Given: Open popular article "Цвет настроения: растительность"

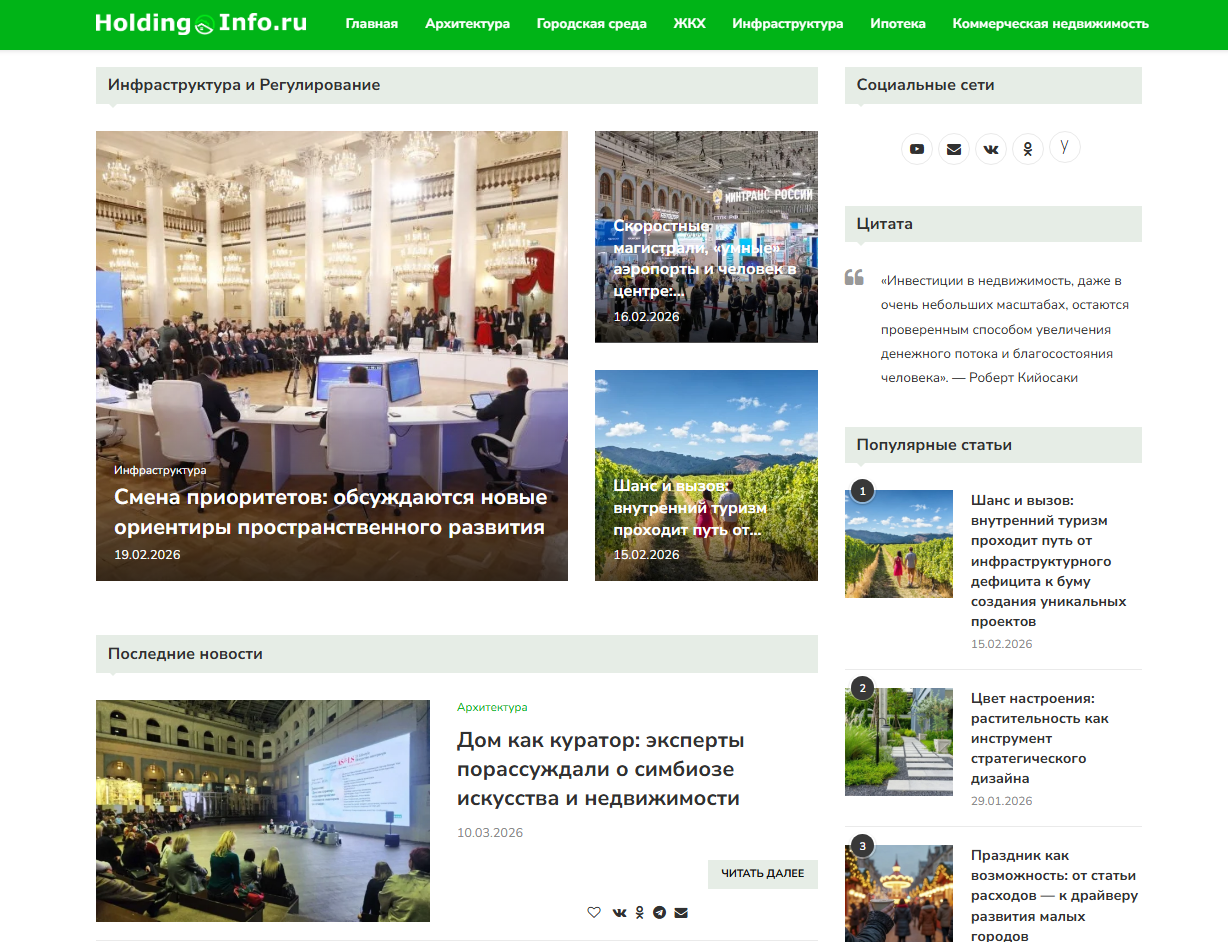Looking at the screenshot, I should point(1040,738).
